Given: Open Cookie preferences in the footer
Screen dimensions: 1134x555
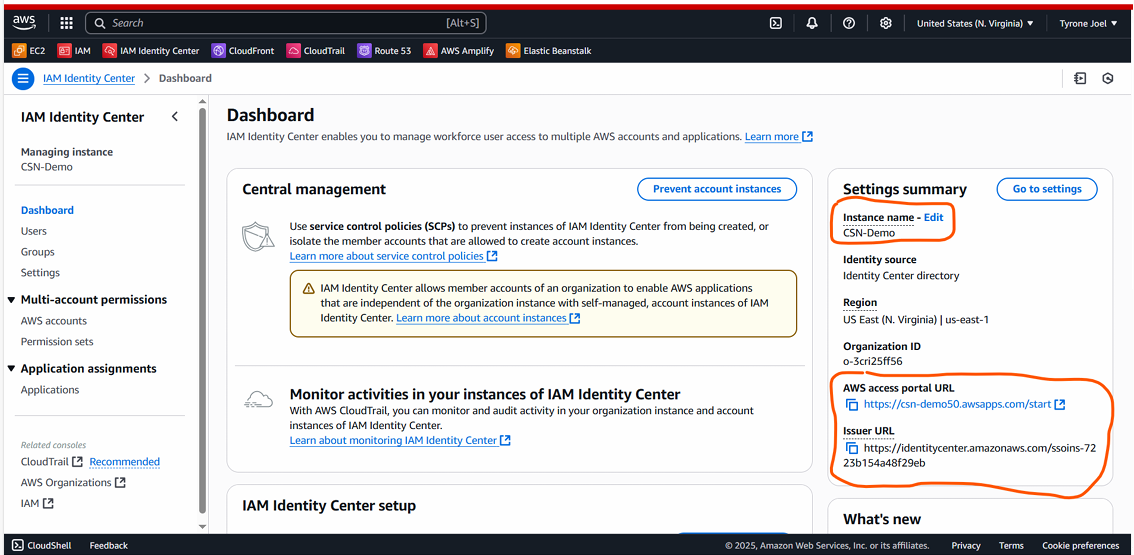Looking at the screenshot, I should 1080,546.
